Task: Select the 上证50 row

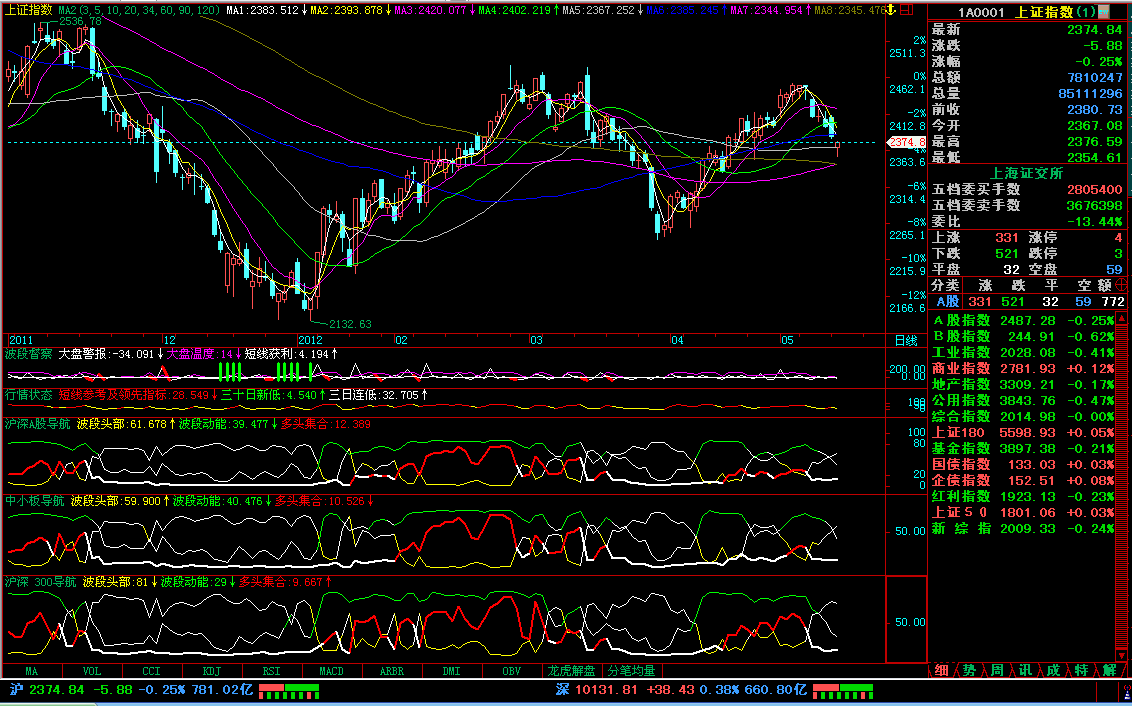Action: tap(1022, 513)
